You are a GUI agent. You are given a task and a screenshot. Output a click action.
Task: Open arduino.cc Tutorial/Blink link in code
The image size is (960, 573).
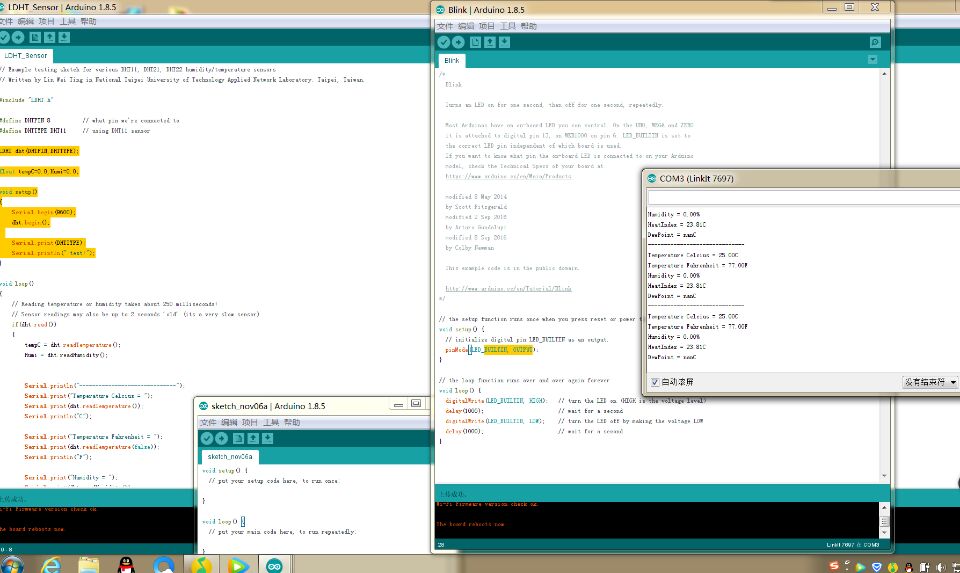pyautogui.click(x=508, y=288)
